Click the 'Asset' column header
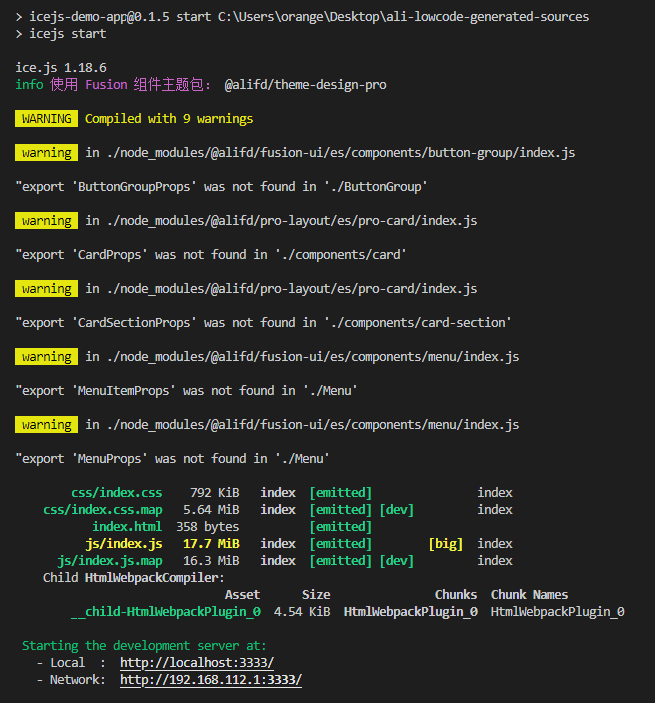655x703 pixels. [x=243, y=595]
